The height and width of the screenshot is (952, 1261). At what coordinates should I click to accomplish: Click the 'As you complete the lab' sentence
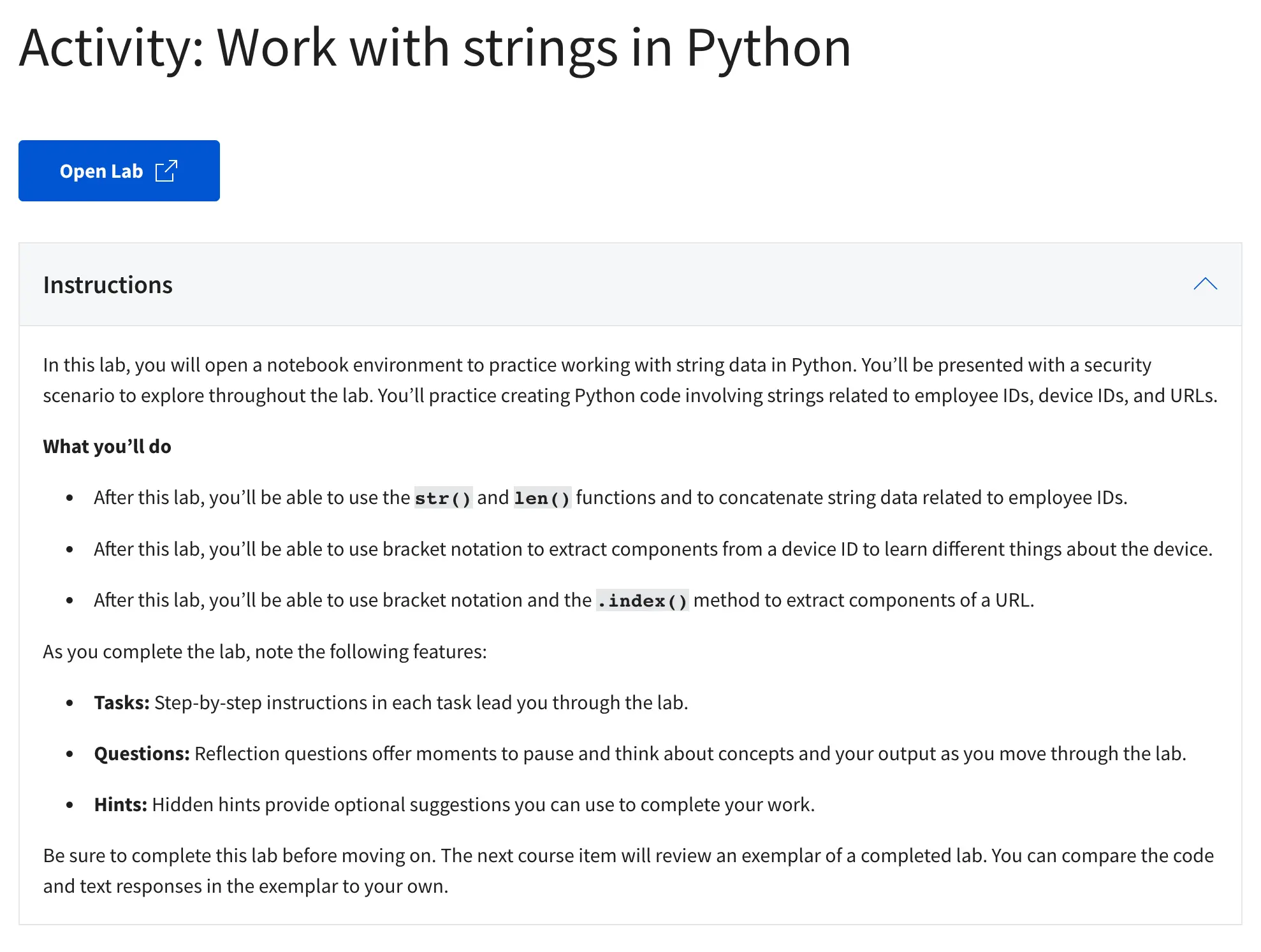click(265, 652)
